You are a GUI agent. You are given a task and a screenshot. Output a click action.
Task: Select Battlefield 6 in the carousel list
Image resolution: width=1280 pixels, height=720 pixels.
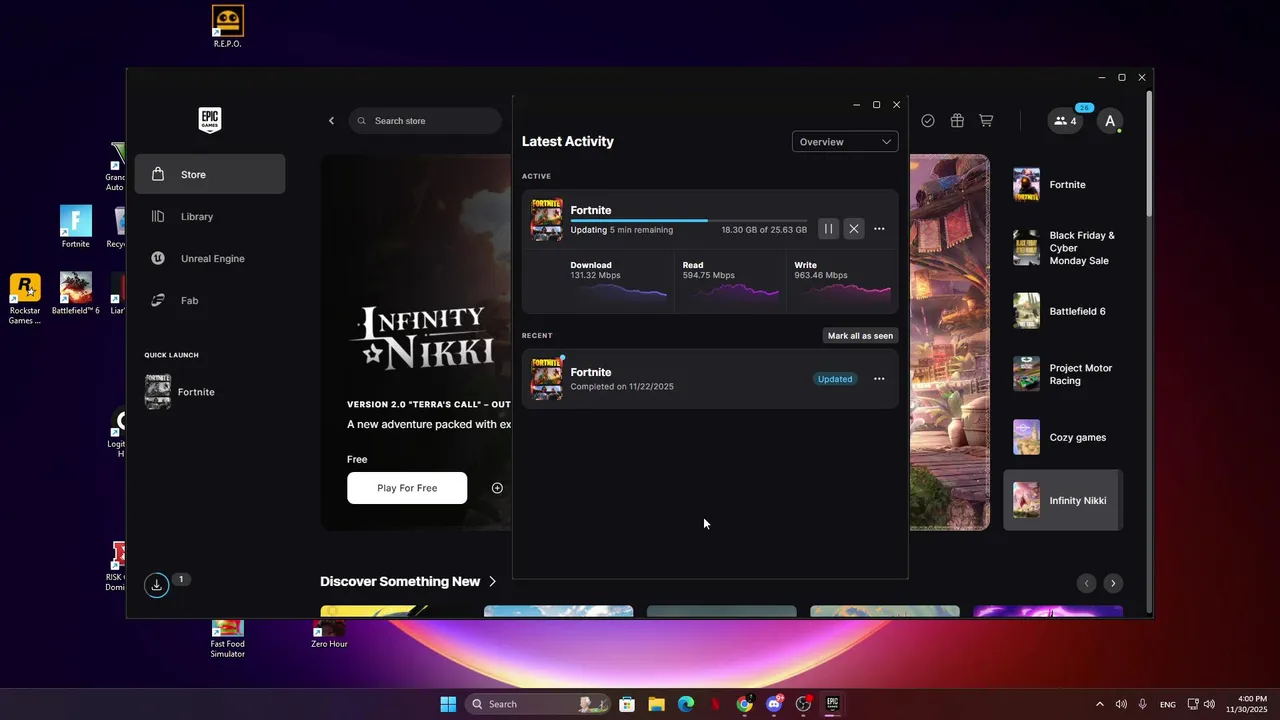(1063, 311)
